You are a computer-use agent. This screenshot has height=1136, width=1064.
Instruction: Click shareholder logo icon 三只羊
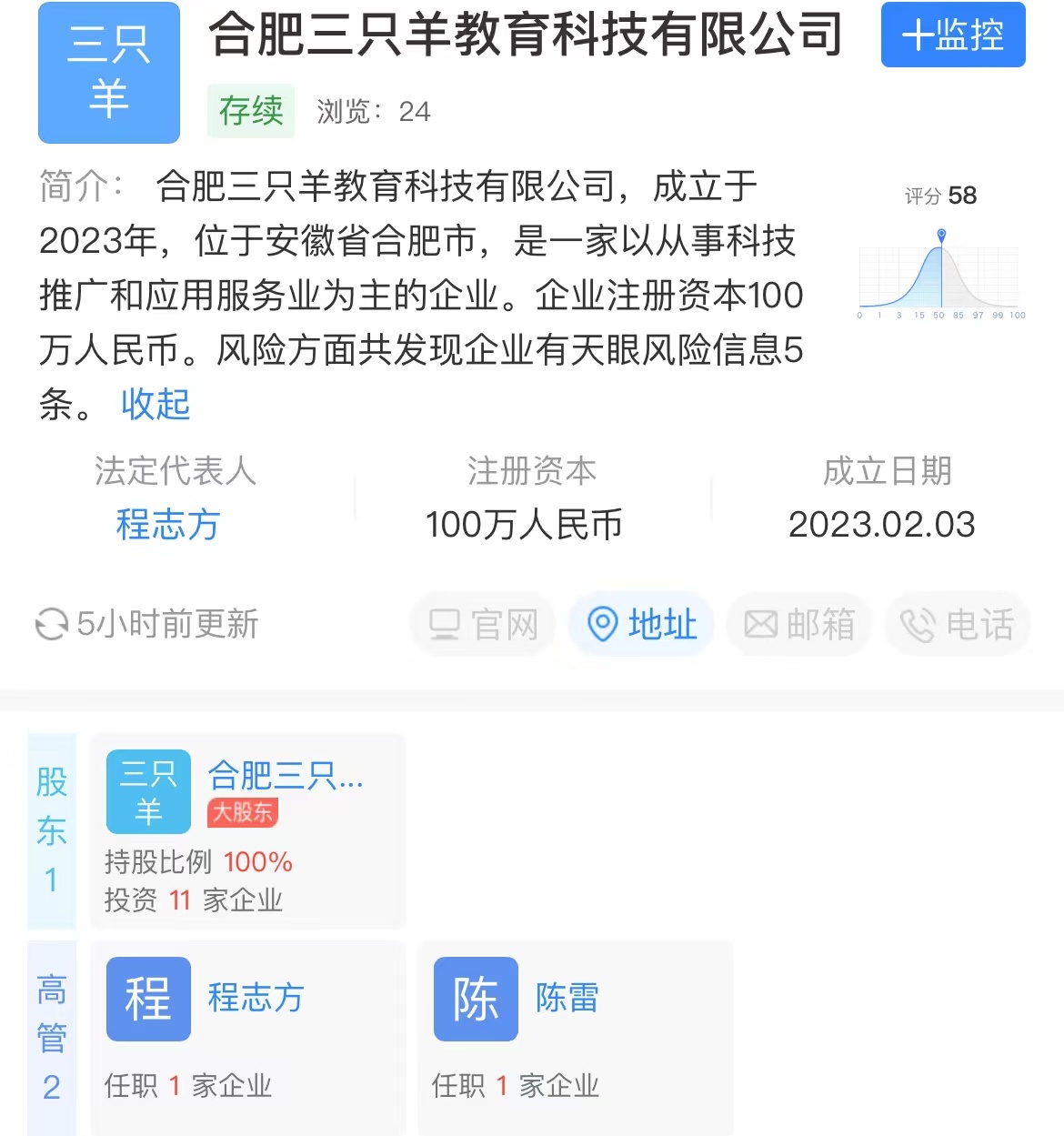148,791
